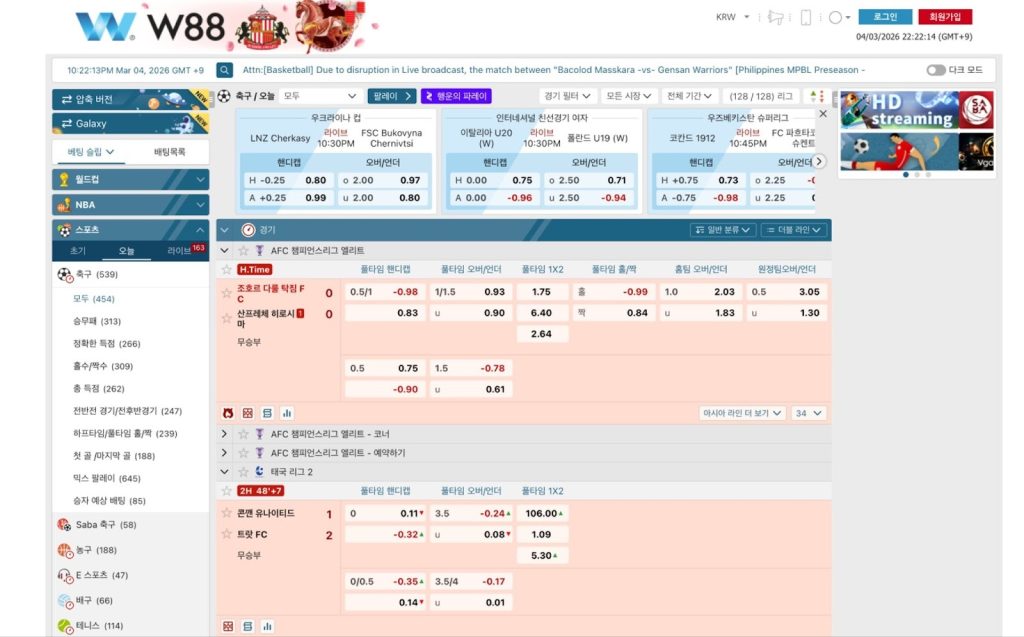Open the HD streaming banner
This screenshot has width=1024, height=637.
(x=917, y=110)
